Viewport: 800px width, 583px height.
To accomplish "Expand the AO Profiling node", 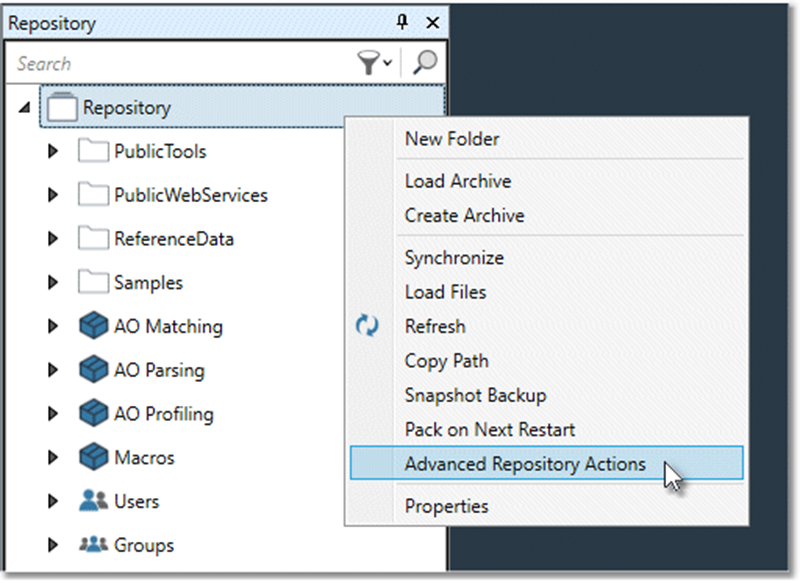I will point(54,414).
